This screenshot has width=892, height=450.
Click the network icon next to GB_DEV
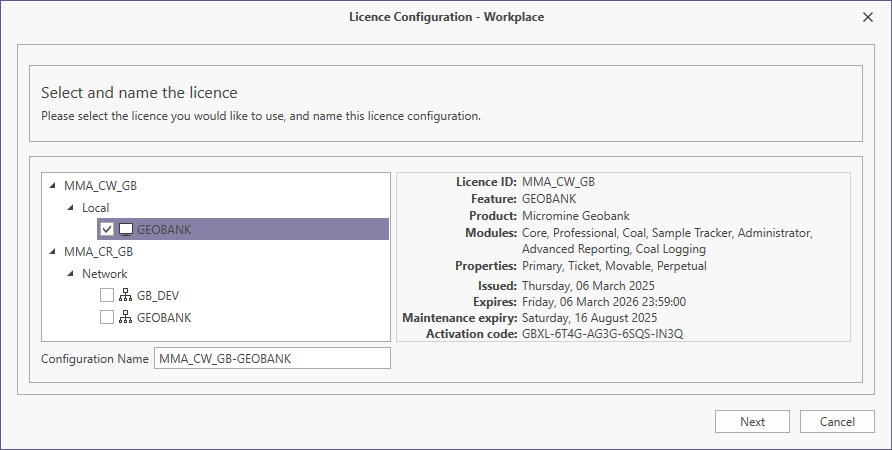point(125,295)
